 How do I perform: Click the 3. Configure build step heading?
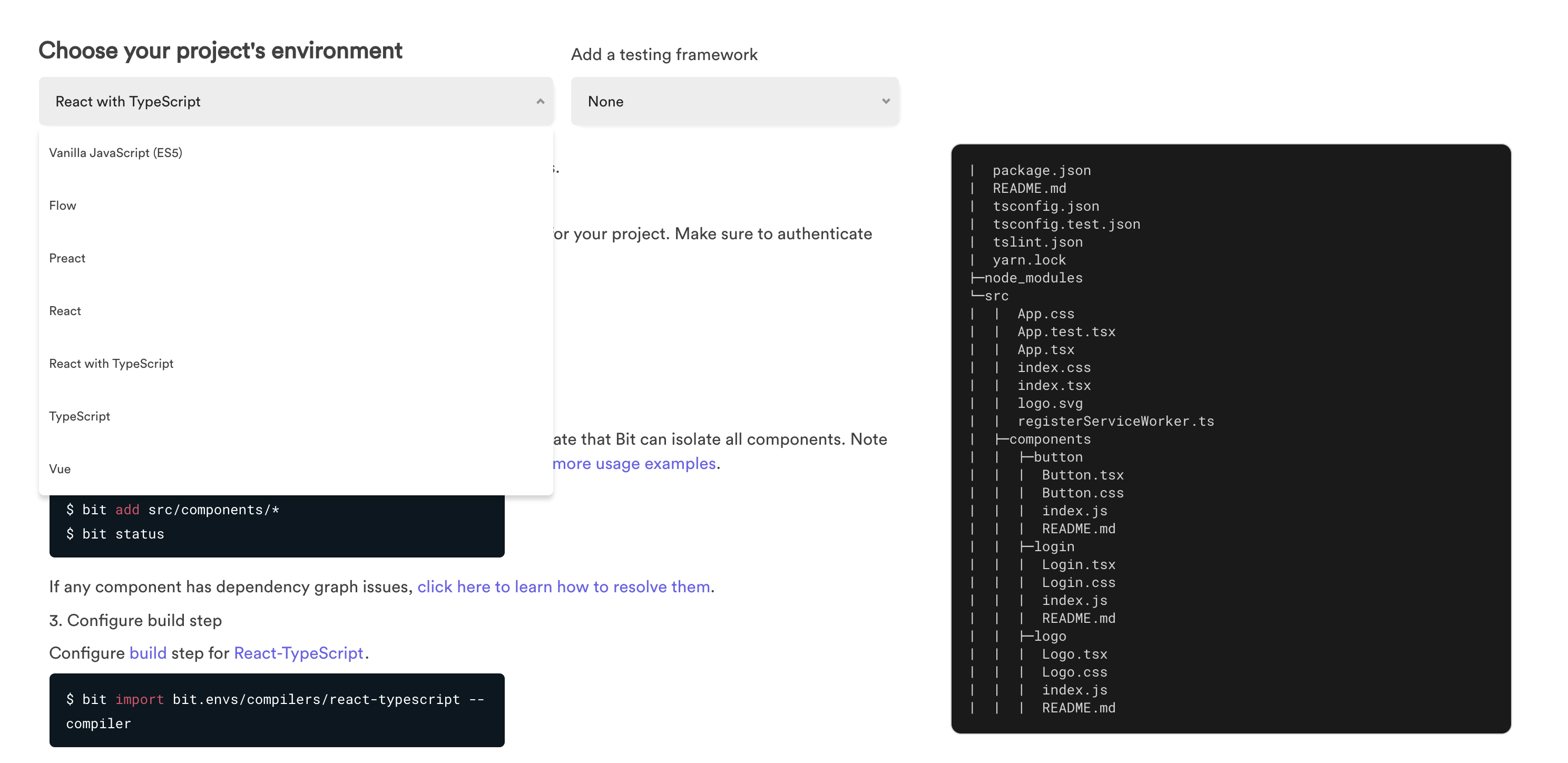click(136, 621)
